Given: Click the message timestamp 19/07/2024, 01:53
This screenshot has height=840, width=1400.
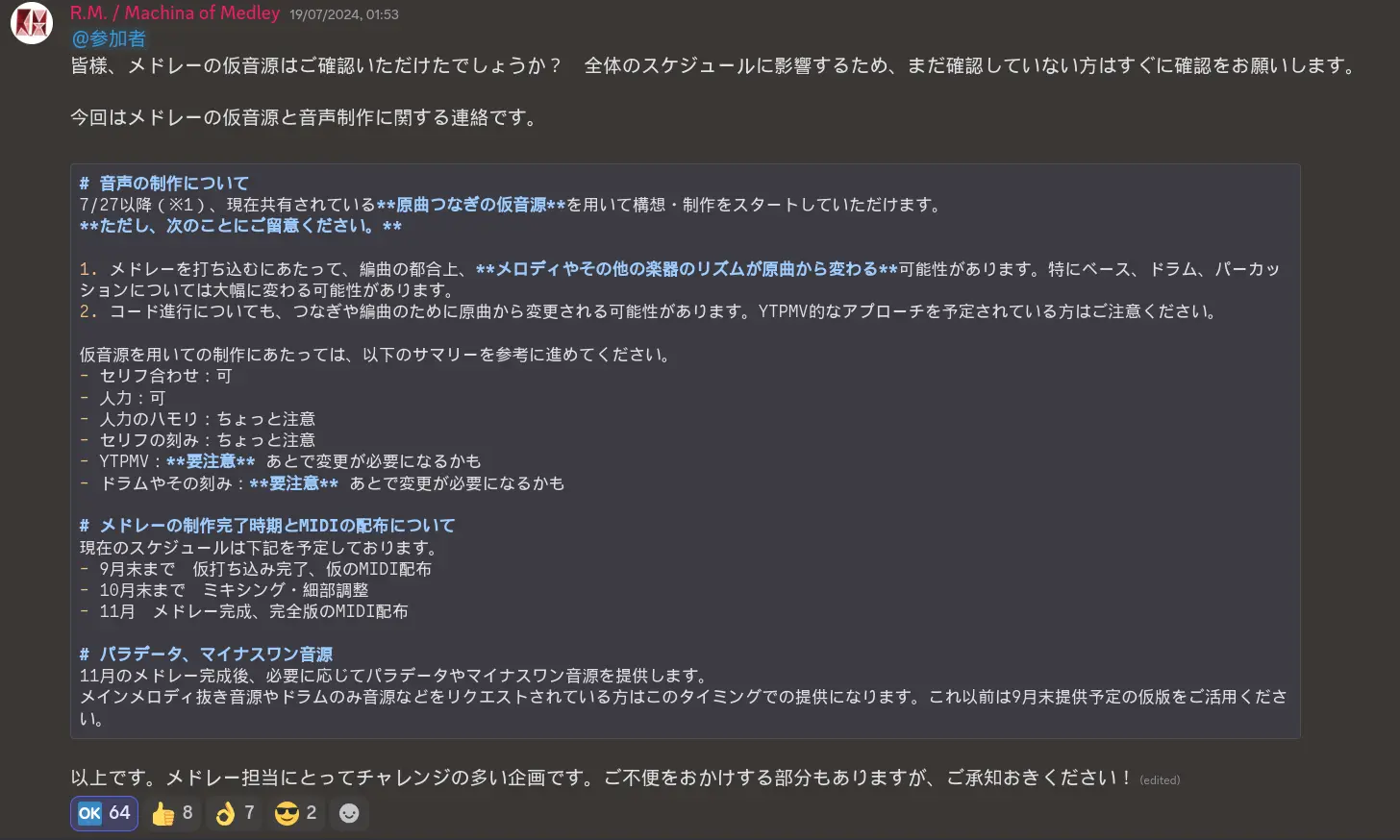Looking at the screenshot, I should pos(344,14).
